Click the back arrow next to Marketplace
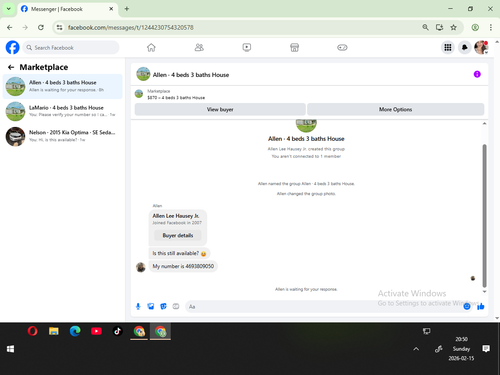The image size is (500, 375). (11, 67)
